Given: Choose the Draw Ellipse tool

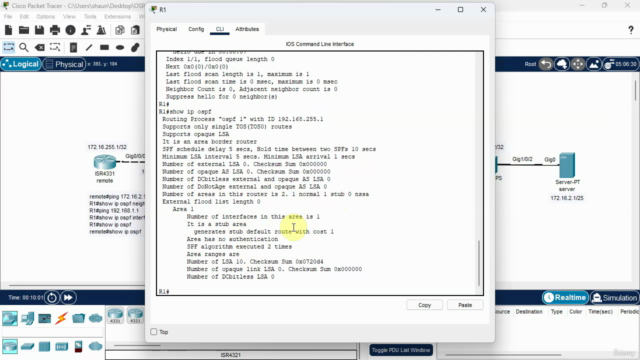Looking at the screenshot, I should (120, 47).
